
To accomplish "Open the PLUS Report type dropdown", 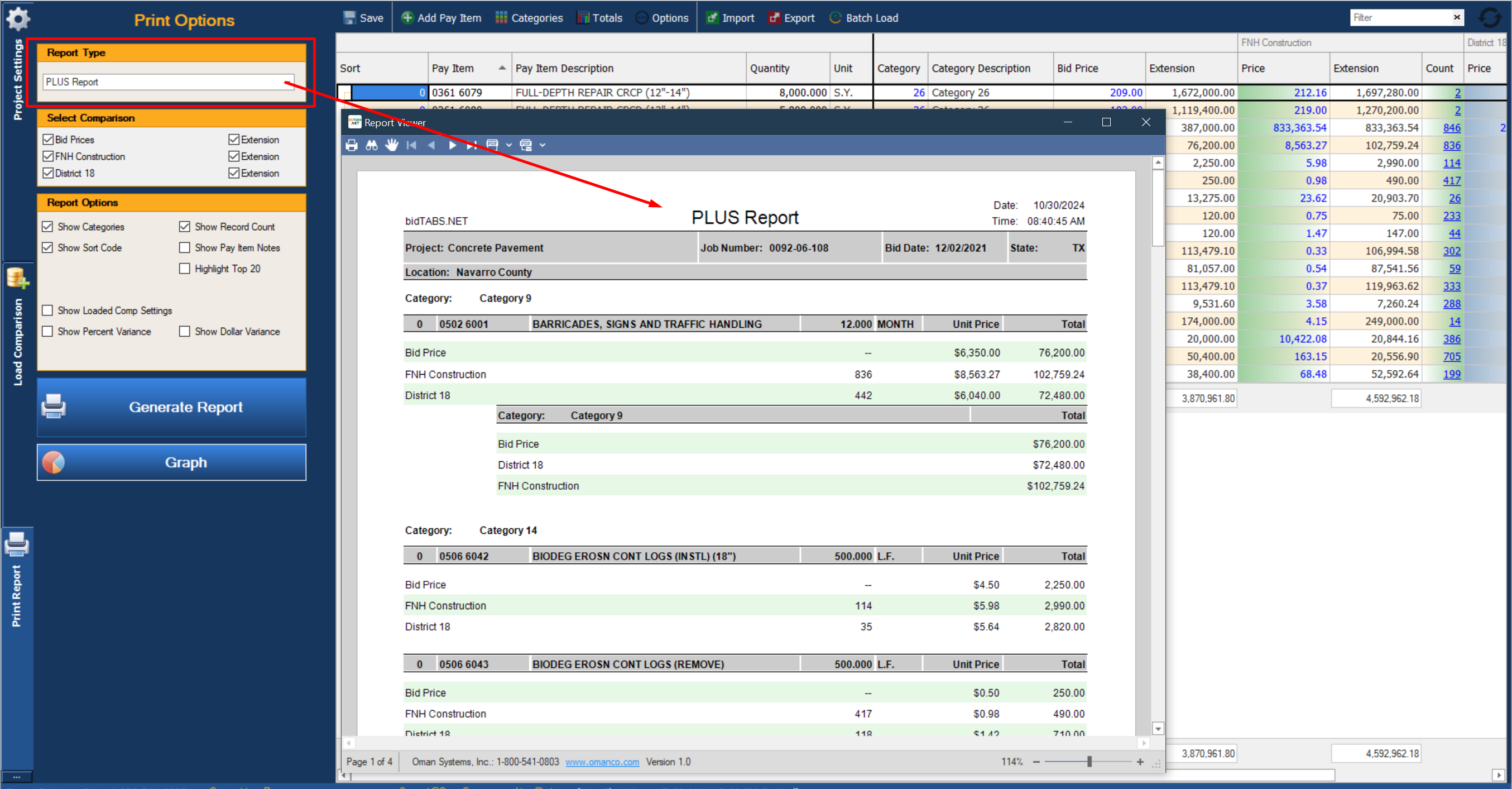I will click(x=169, y=82).
